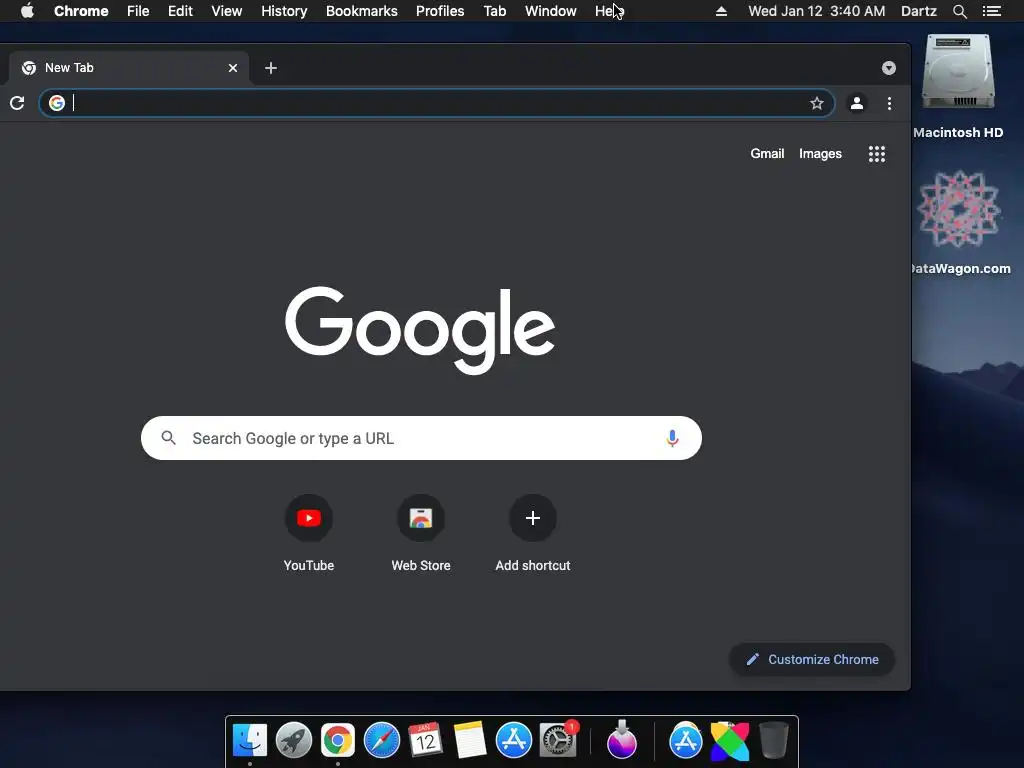1024x768 pixels.
Task: Open the Edit menu
Action: pos(180,11)
